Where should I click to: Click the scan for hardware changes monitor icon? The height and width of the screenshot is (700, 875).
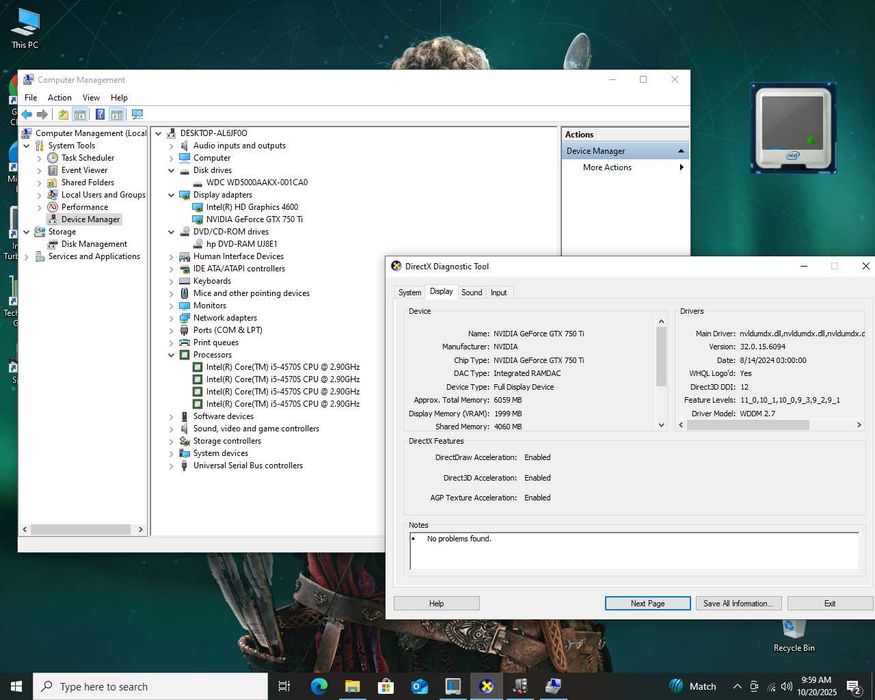click(137, 114)
